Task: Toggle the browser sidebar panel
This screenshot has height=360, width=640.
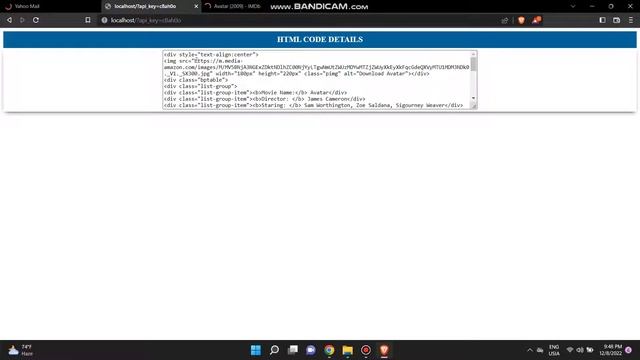Action: pyautogui.click(x=602, y=20)
